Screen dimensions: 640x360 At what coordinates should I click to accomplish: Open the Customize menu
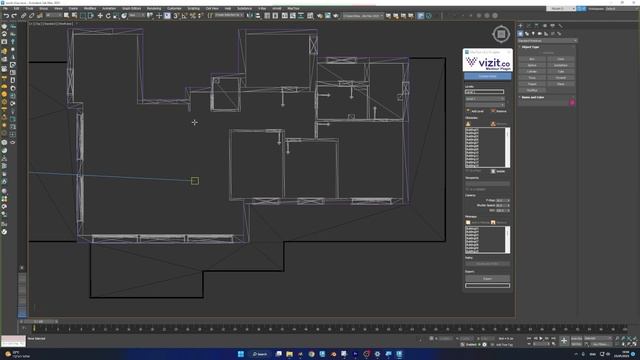click(x=174, y=8)
